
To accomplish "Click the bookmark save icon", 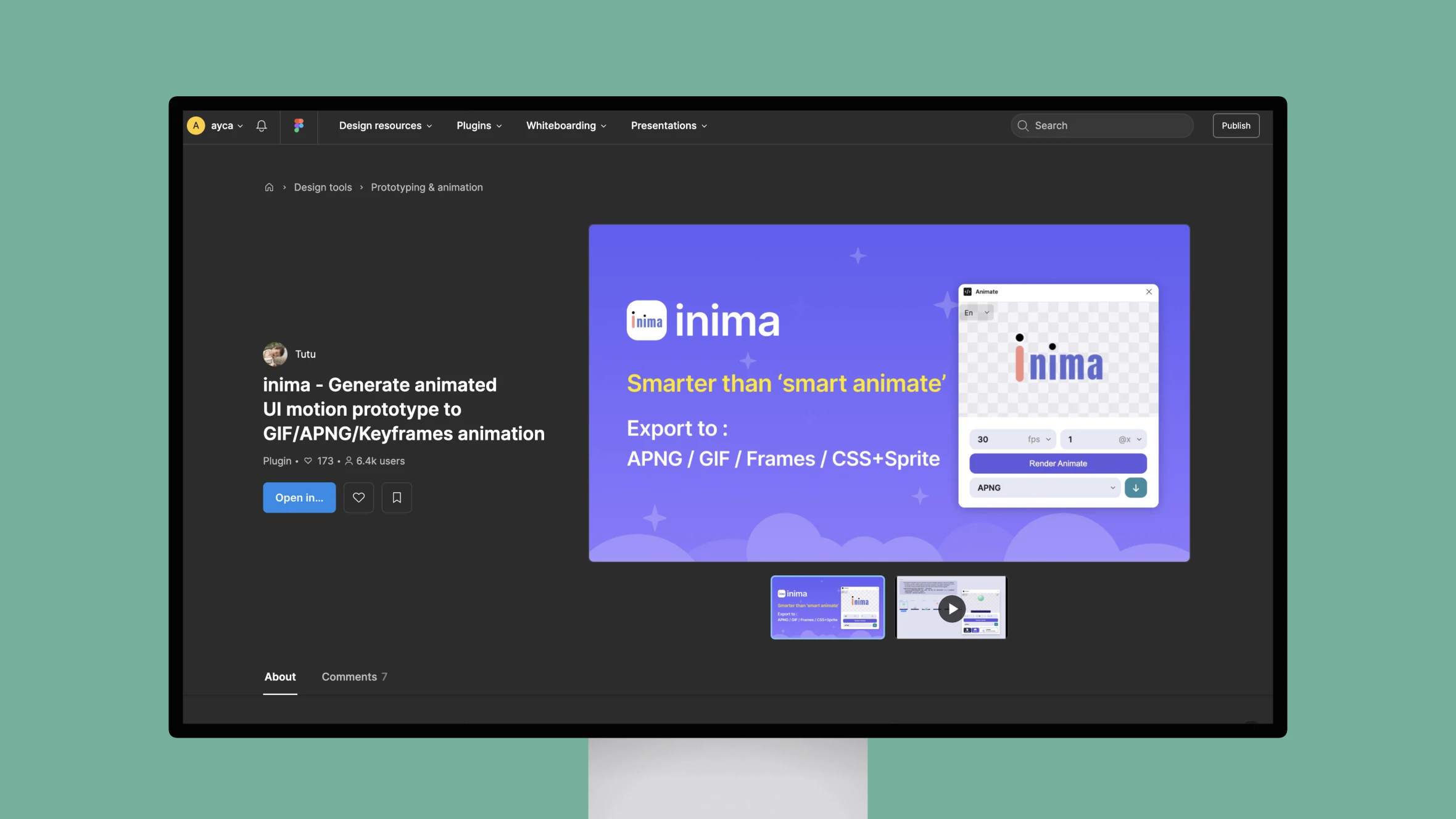I will point(397,497).
